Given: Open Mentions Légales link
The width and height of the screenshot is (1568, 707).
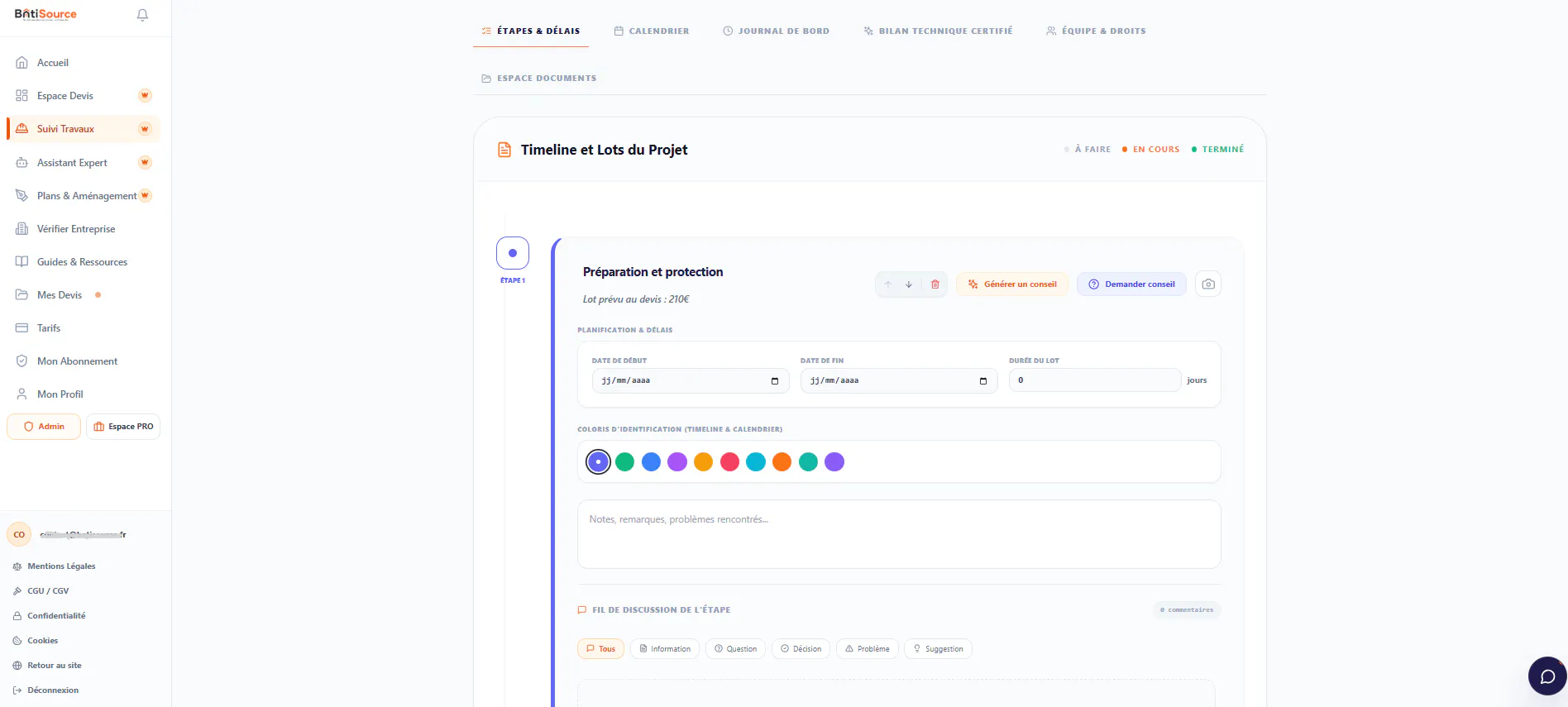Looking at the screenshot, I should pos(55,566).
